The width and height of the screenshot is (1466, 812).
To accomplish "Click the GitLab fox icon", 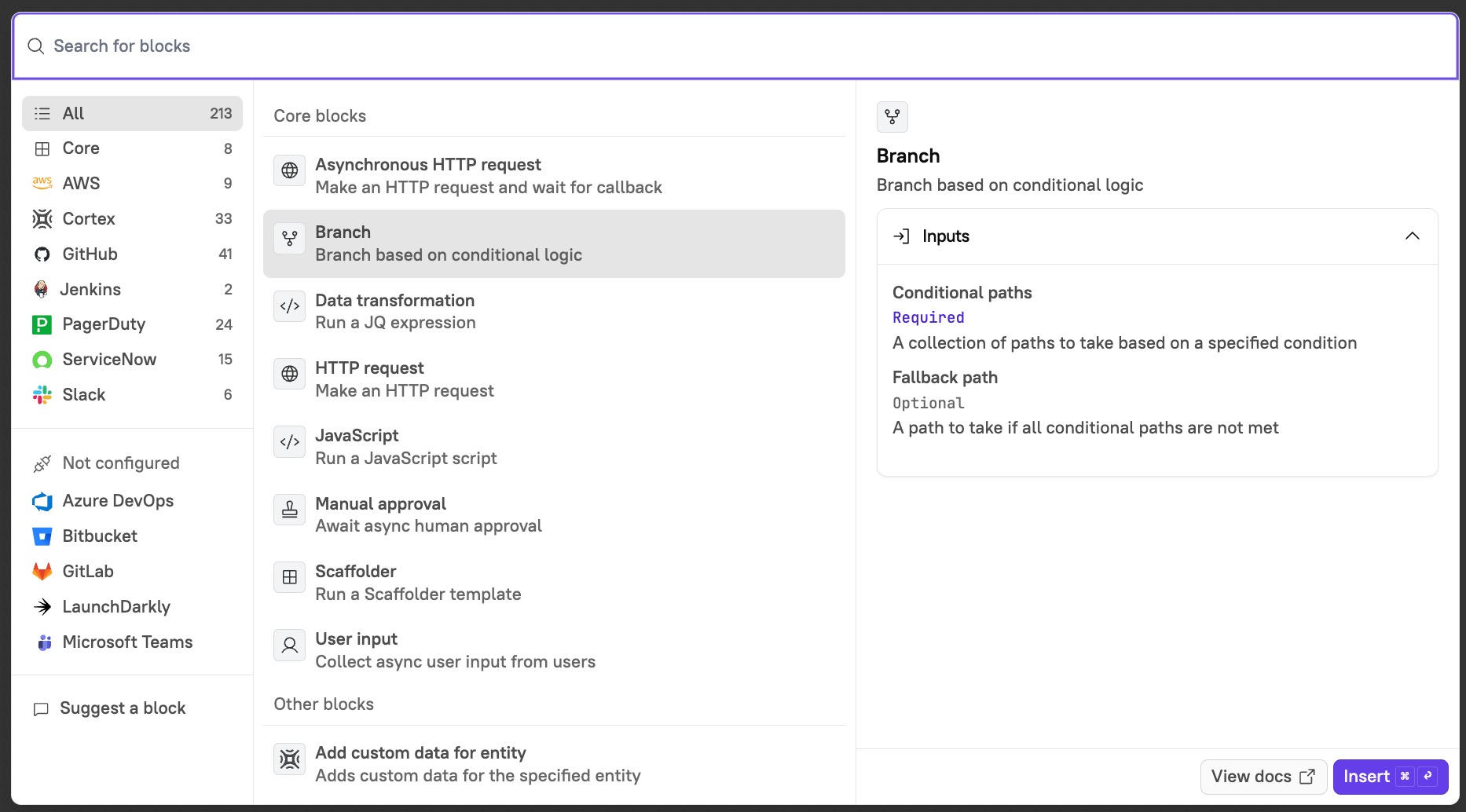I will point(42,572).
